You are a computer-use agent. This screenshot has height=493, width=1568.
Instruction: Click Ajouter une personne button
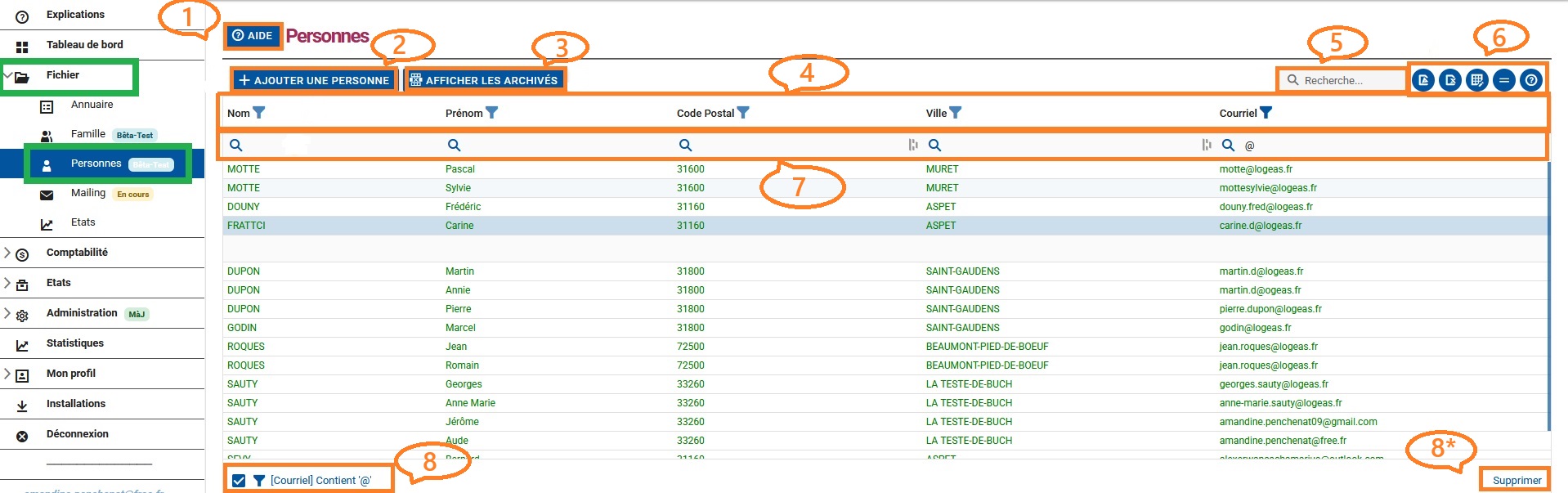[x=314, y=80]
